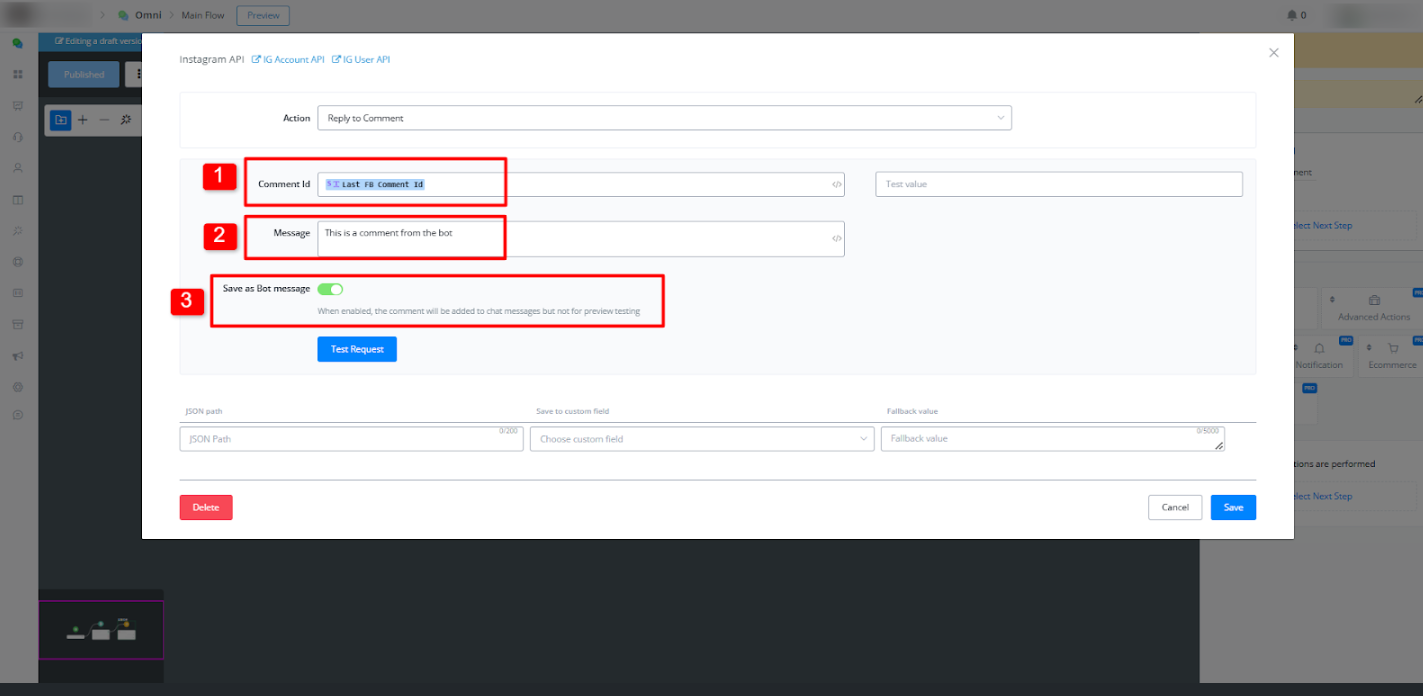Screen dimensions: 1423x696
Task: Click the zoom in plus icon
Action: (x=83, y=120)
